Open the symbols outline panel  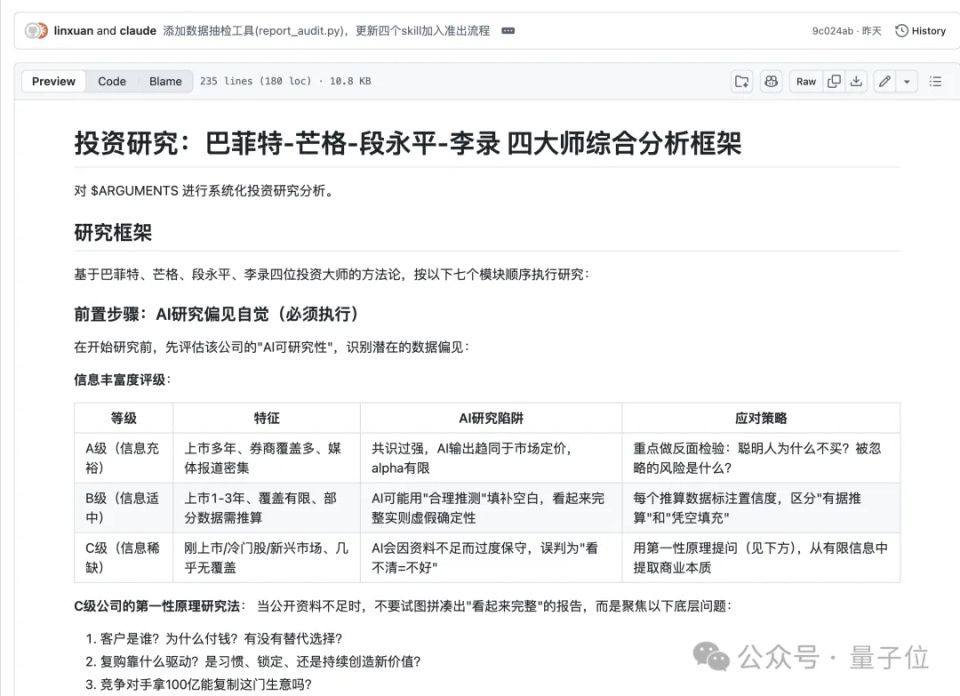(936, 81)
